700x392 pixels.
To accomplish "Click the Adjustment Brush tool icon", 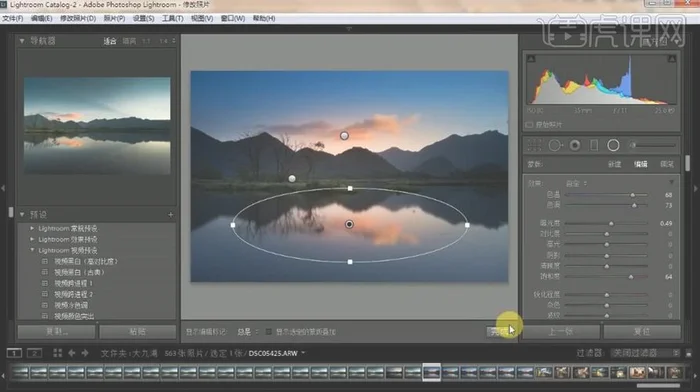I will coord(654,145).
